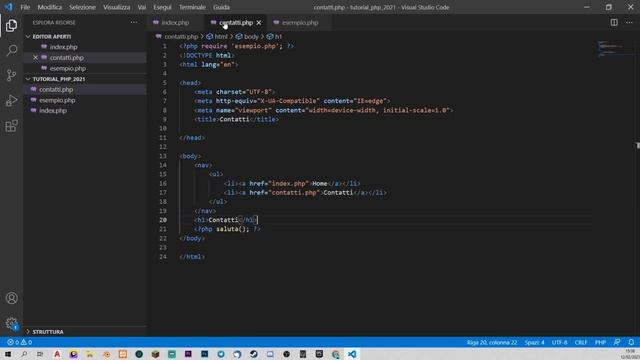The width and height of the screenshot is (640, 360).
Task: Open the Source Control view
Action: click(11, 75)
